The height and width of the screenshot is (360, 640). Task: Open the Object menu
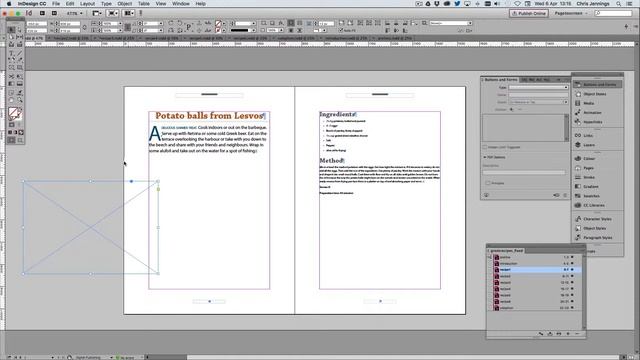[x=125, y=4]
